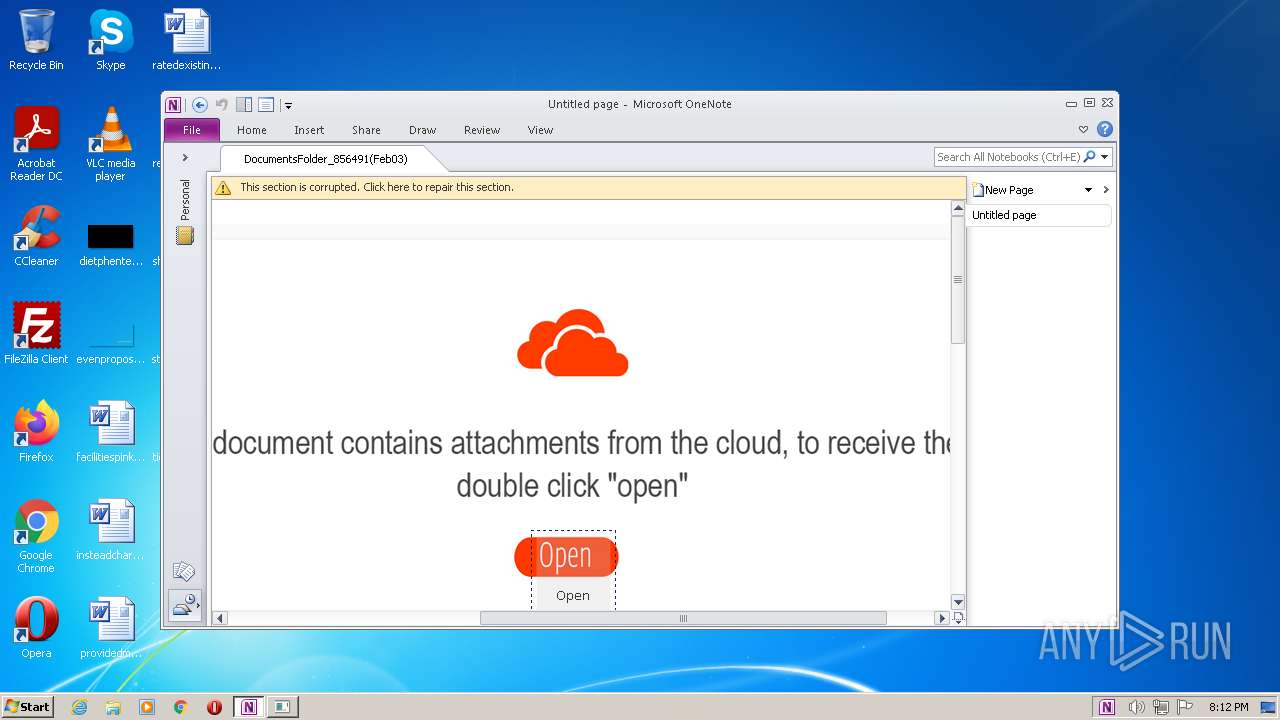Click the vertical scrollbar up arrow
1280x720 pixels.
click(x=958, y=208)
